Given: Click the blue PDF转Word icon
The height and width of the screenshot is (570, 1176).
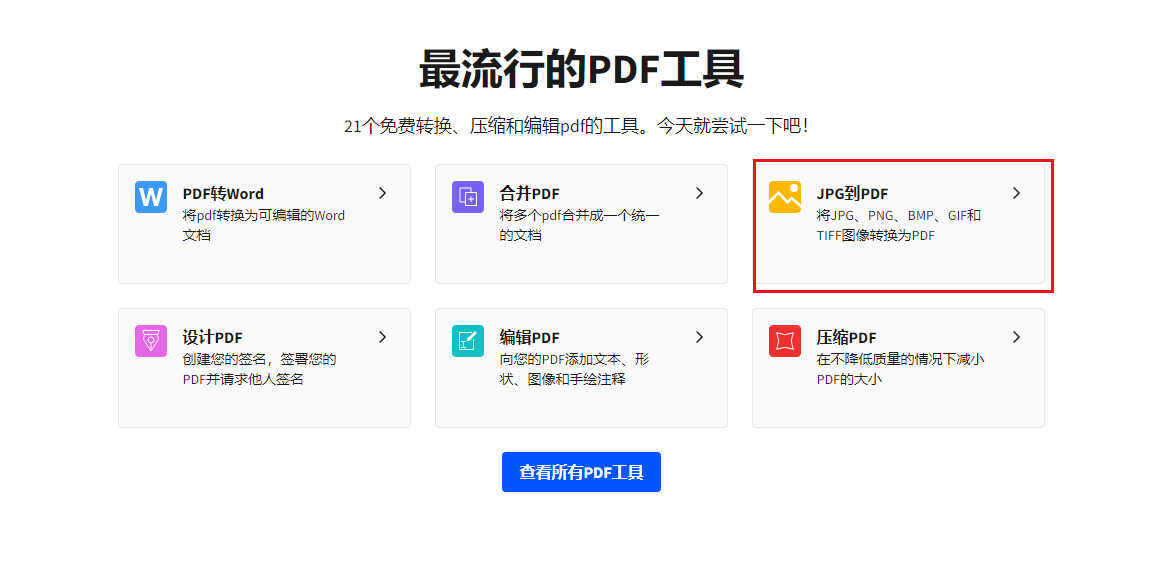Looking at the screenshot, I should [x=151, y=197].
